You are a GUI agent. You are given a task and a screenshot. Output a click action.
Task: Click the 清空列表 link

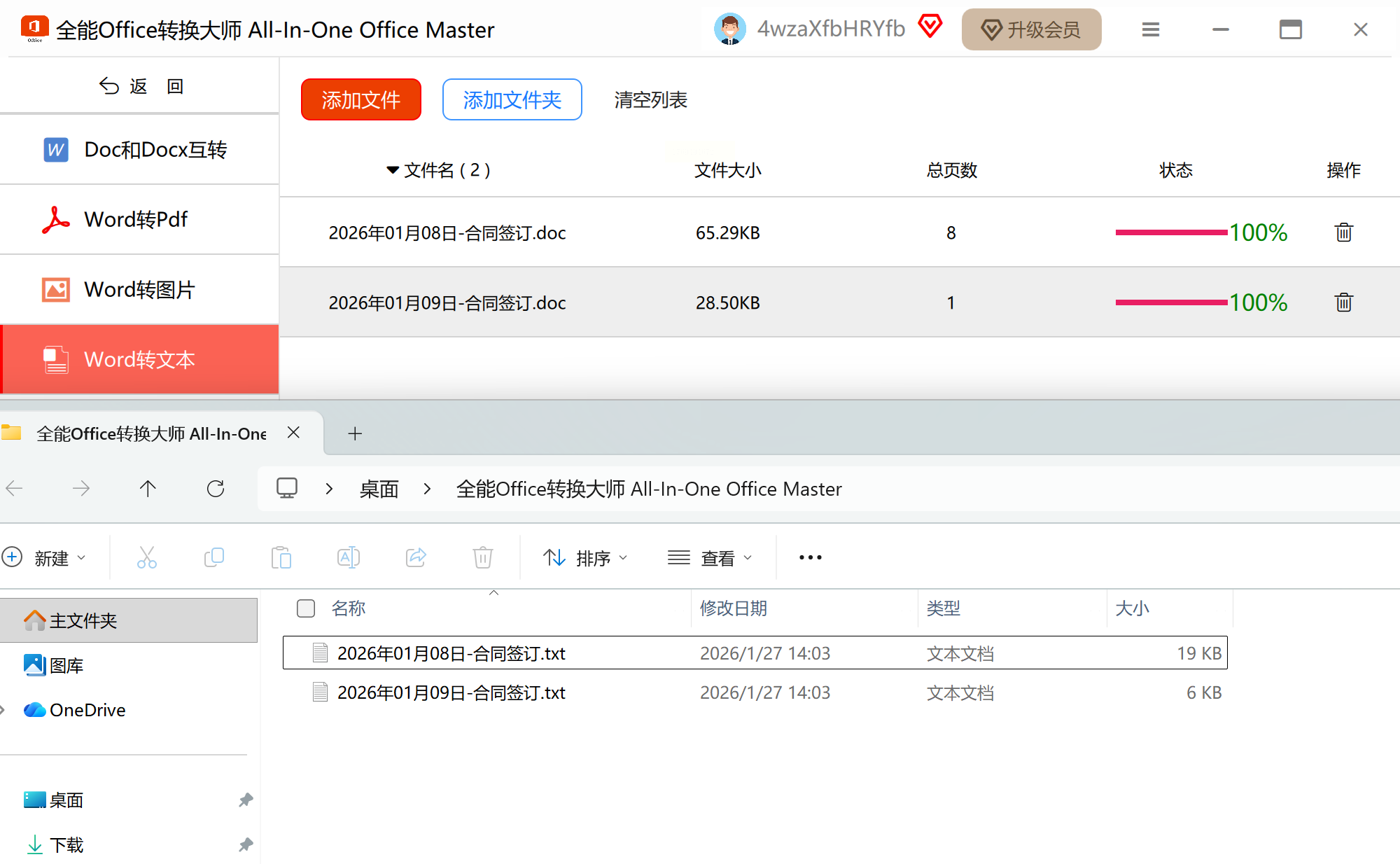click(650, 100)
